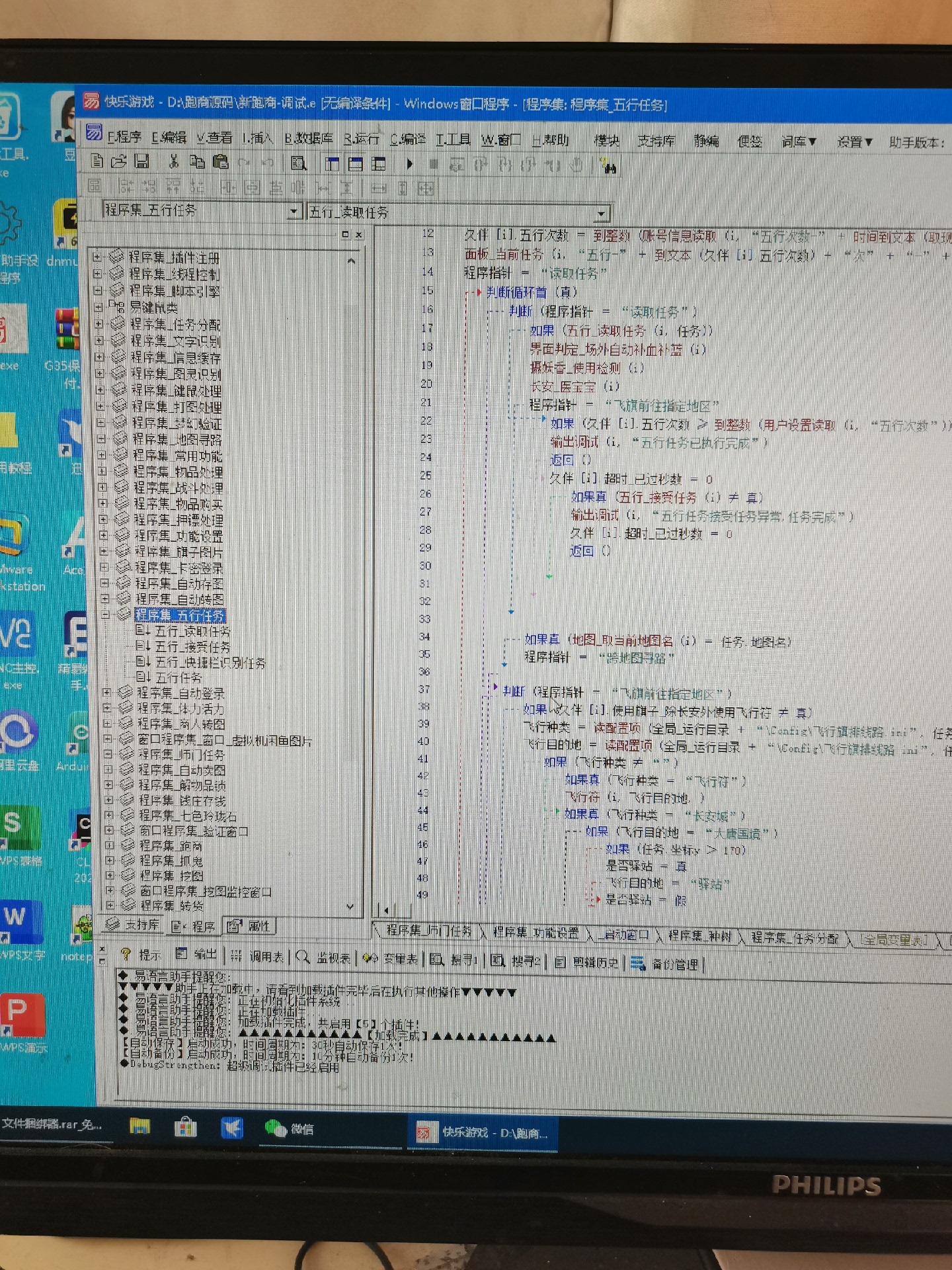Click the 静编 button in menu bar
952x1270 pixels.
pos(706,141)
